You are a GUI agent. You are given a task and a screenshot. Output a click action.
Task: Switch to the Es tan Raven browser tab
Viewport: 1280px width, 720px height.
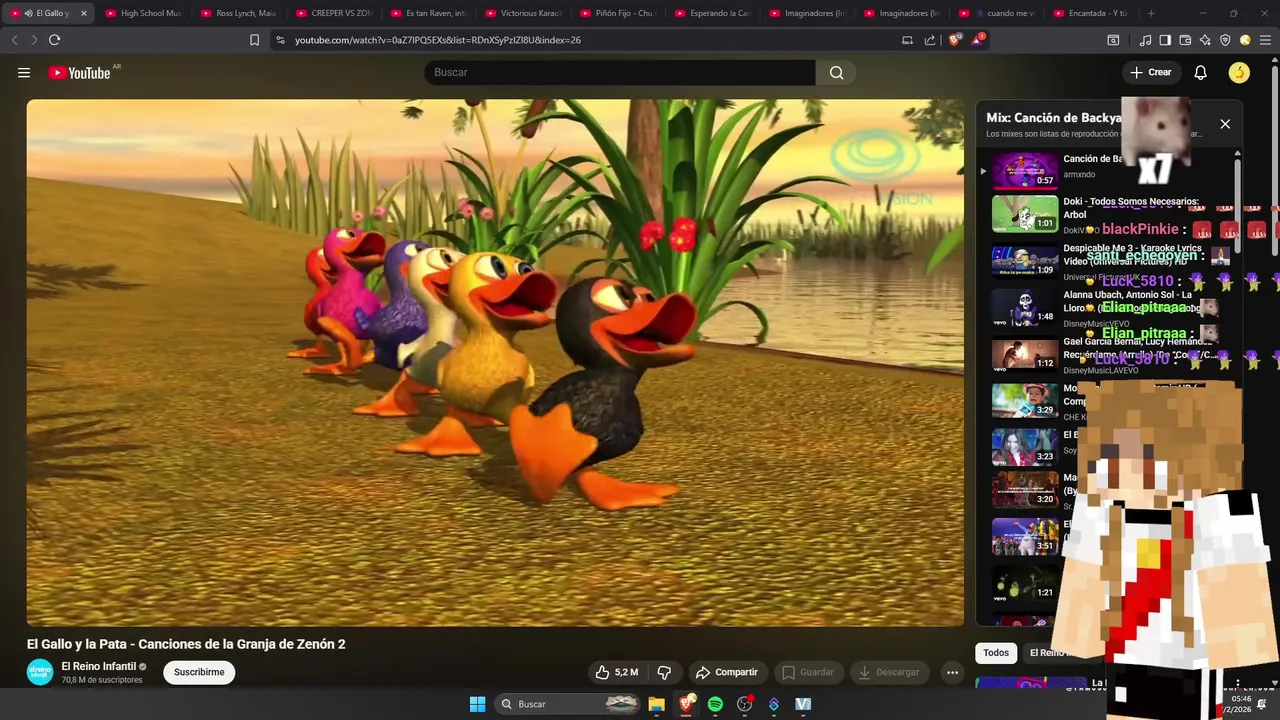428,13
